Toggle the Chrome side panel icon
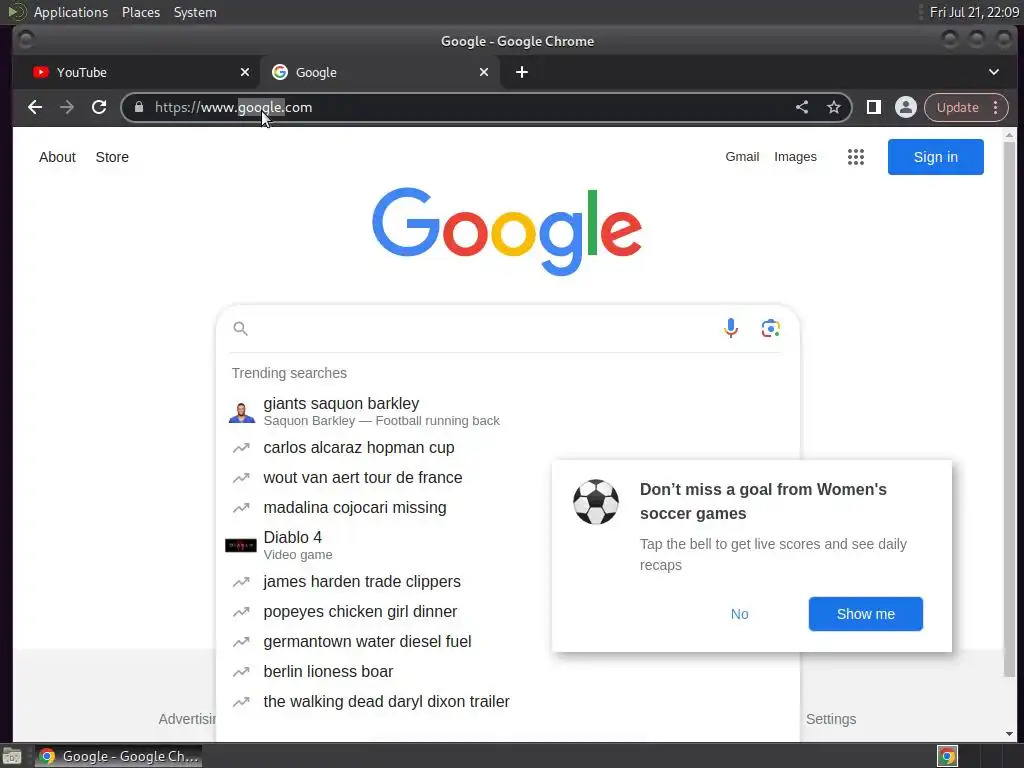Screen dimensions: 1024x768 pos(873,107)
